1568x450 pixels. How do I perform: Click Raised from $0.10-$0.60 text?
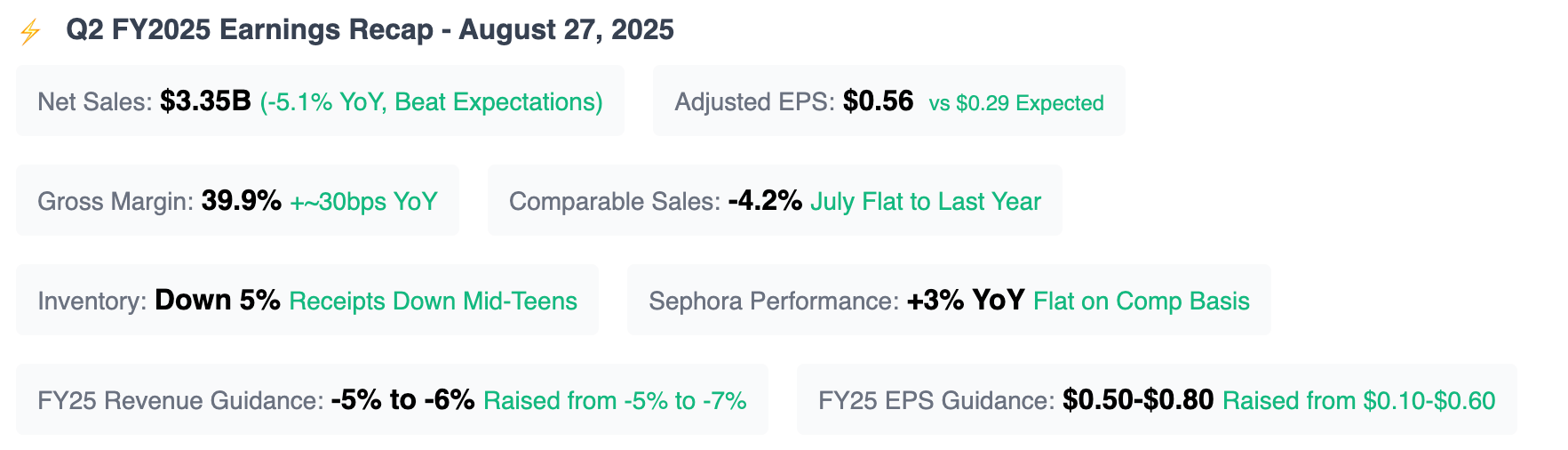(x=1359, y=400)
